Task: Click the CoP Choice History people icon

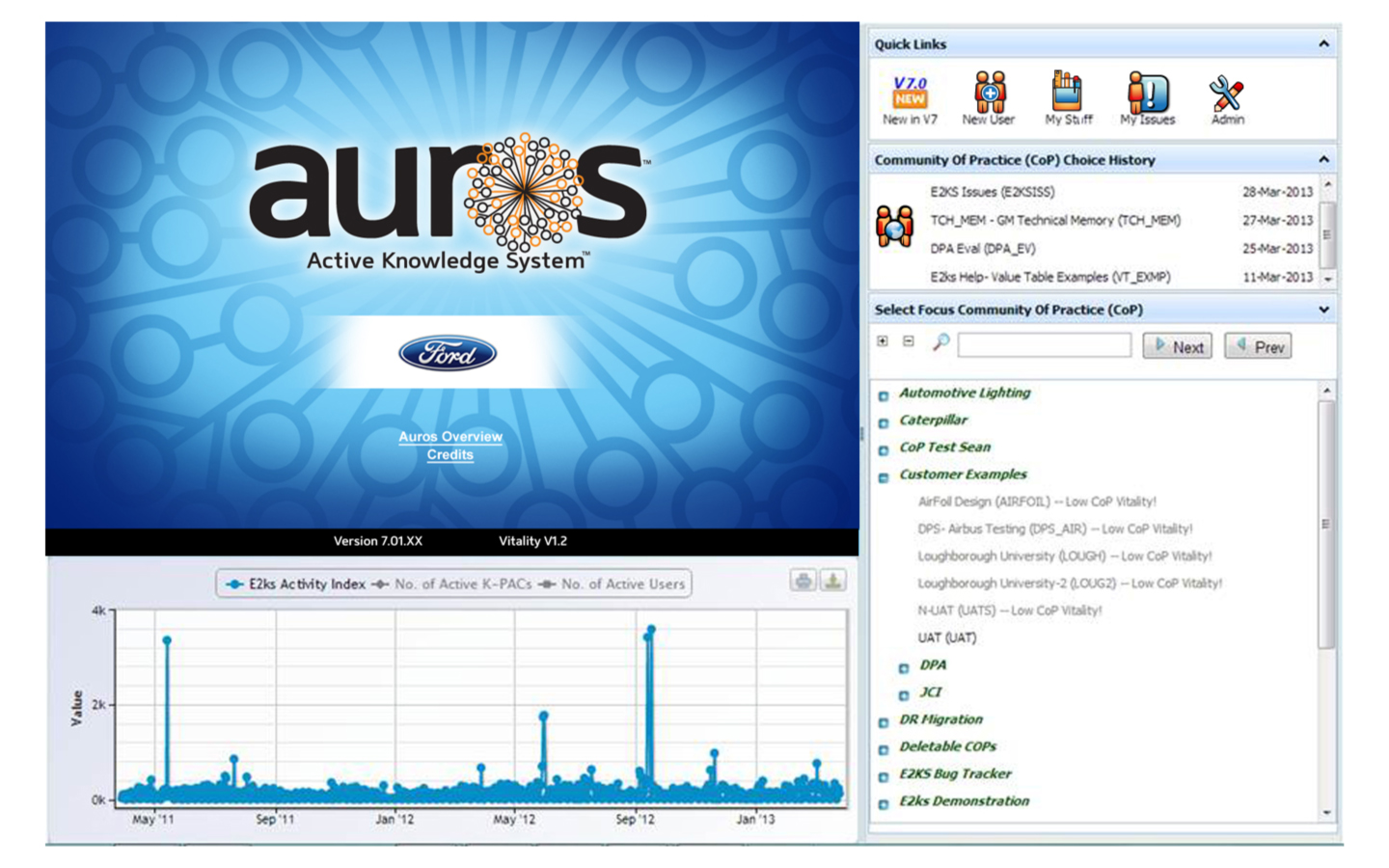Action: (x=894, y=227)
